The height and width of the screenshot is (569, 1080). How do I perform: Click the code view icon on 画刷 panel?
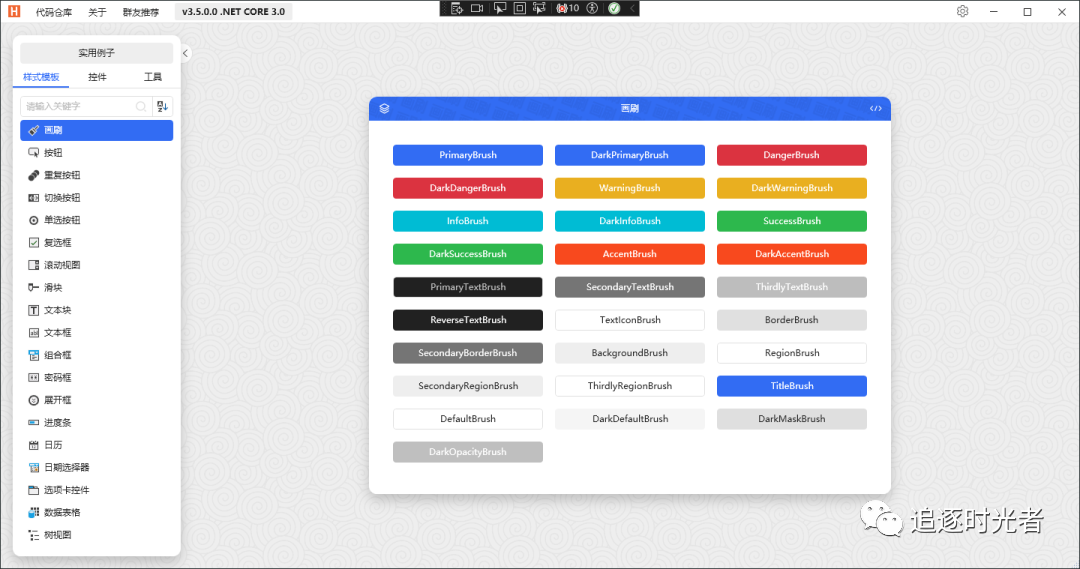[x=876, y=109]
